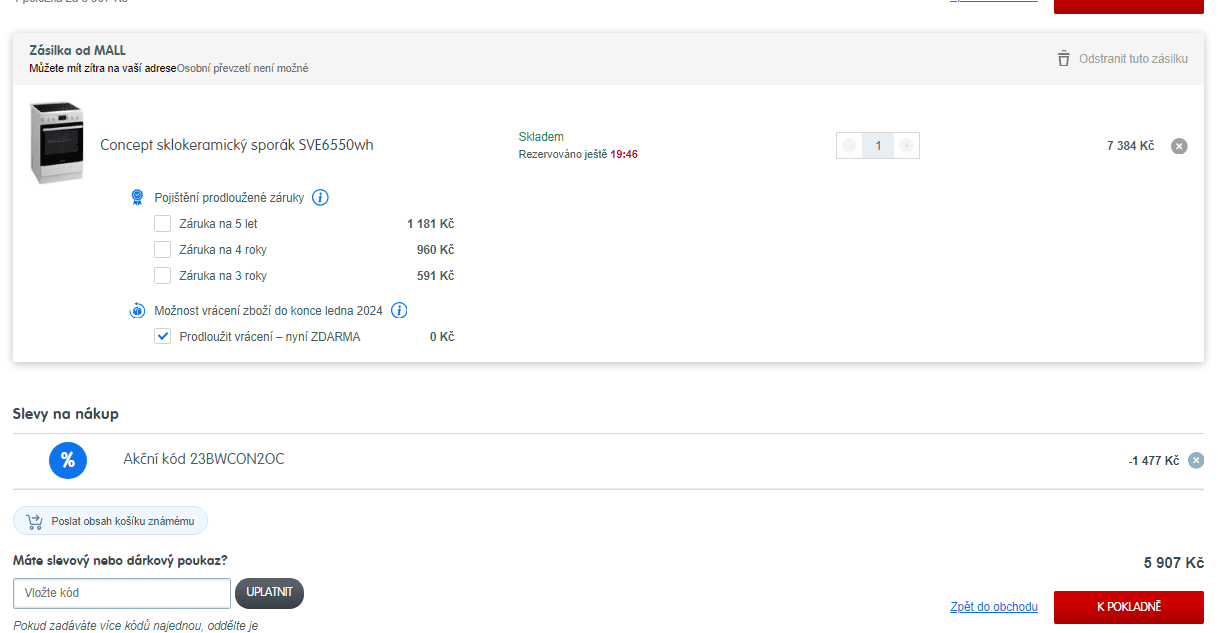
Task: Remove the stove item with the X icon
Action: 1179,146
